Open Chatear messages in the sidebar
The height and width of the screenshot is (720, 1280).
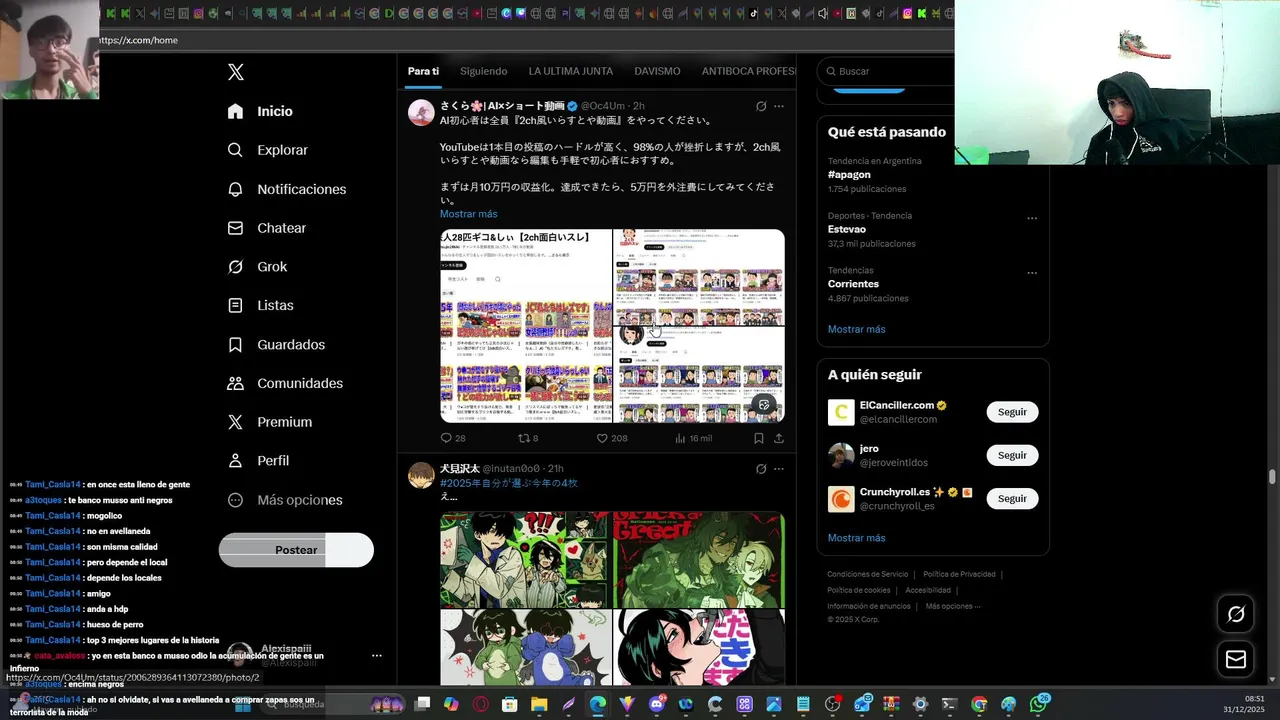pyautogui.click(x=266, y=228)
